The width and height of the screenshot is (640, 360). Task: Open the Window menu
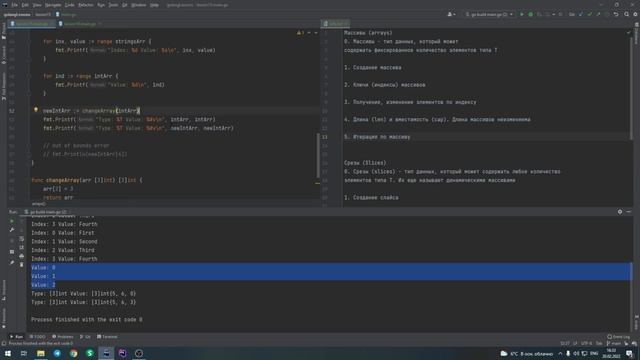139,5
